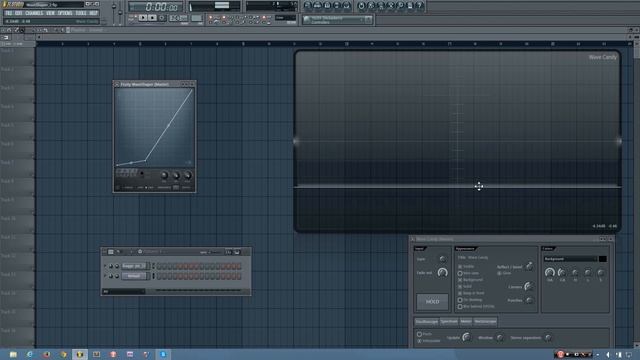Click the HOLD button in Wave Candy
Viewport: 640px width, 360px height.
point(432,302)
